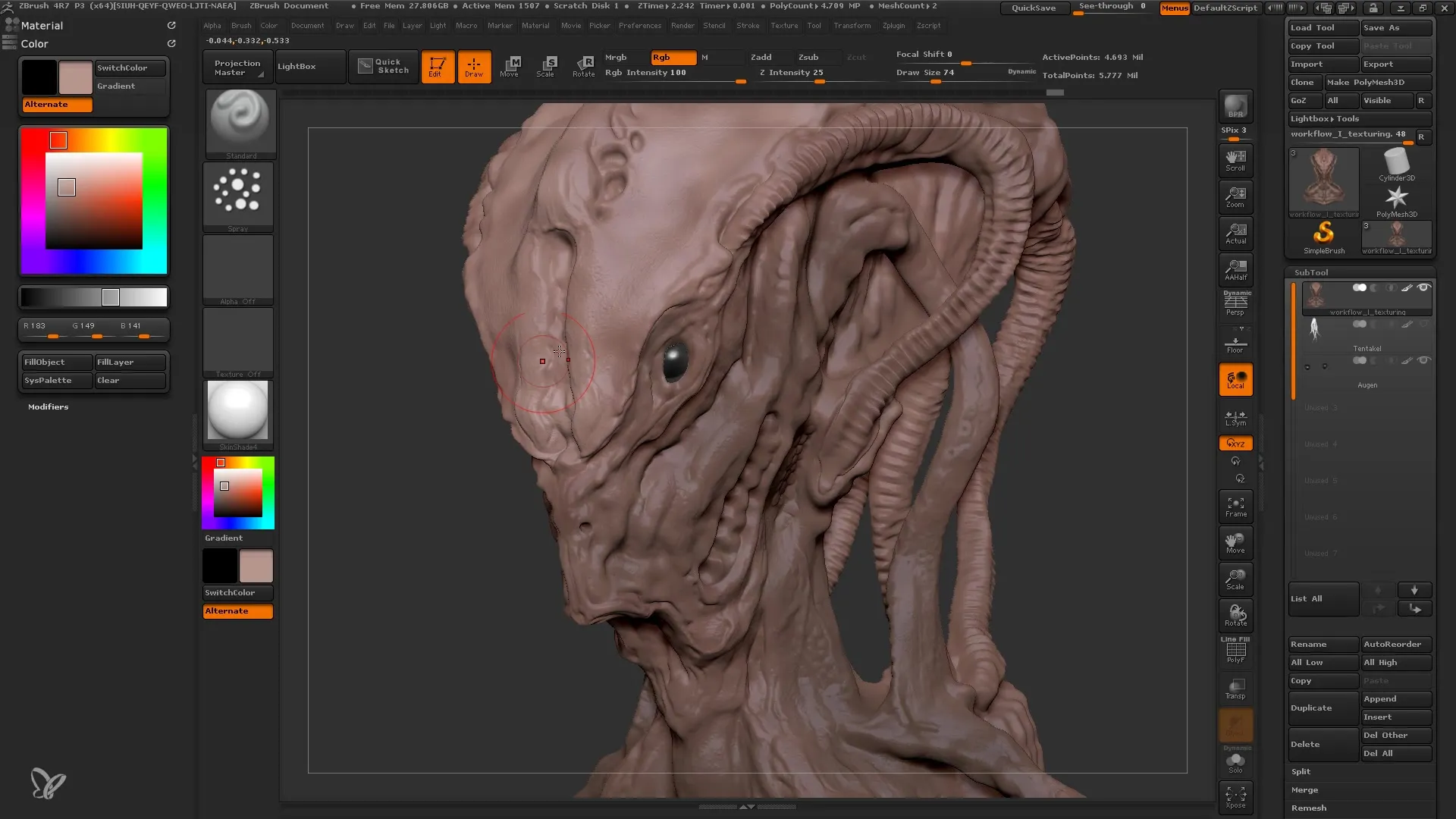Click the QuickSave button

tap(1034, 8)
